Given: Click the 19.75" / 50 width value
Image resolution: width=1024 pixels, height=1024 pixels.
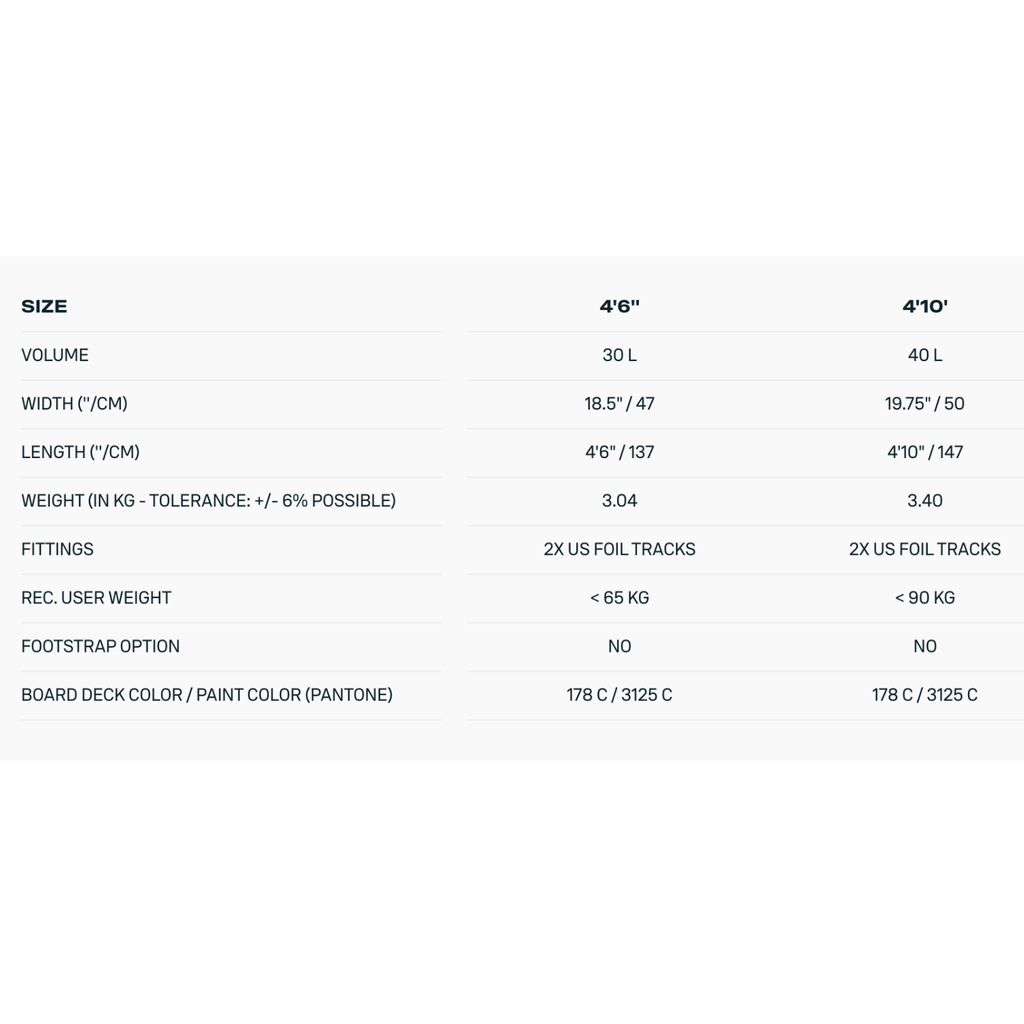Looking at the screenshot, I should click(925, 403).
